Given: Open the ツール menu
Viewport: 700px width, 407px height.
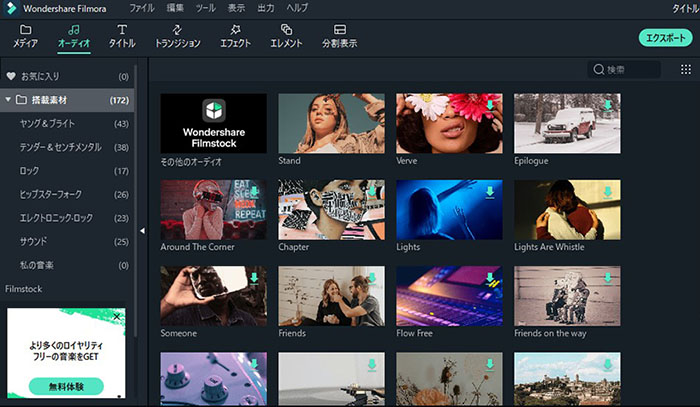Looking at the screenshot, I should click(x=205, y=8).
